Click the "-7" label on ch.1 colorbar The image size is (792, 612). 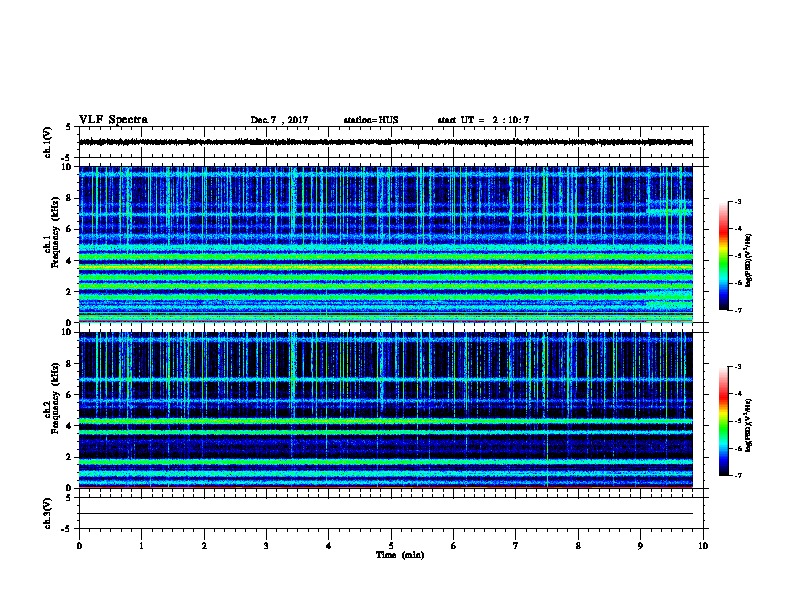pos(737,310)
